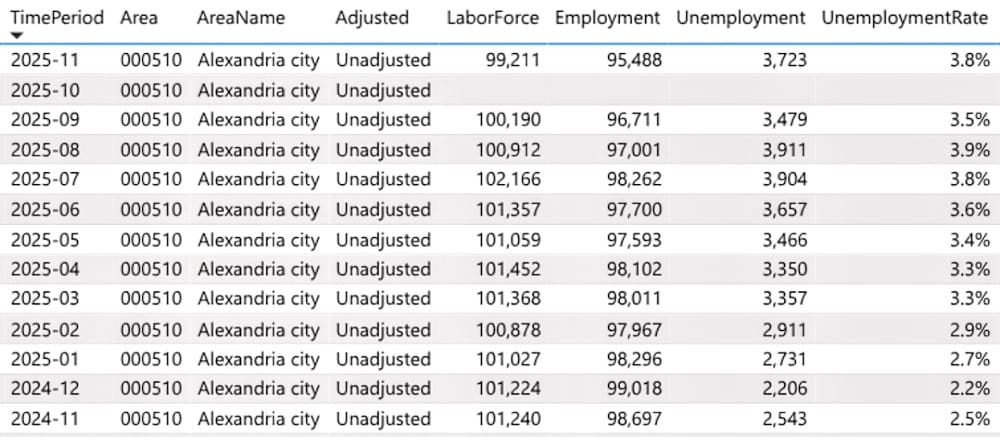This screenshot has width=1000, height=437.
Task: Click the 96,711 Employment cell
Action: [633, 120]
